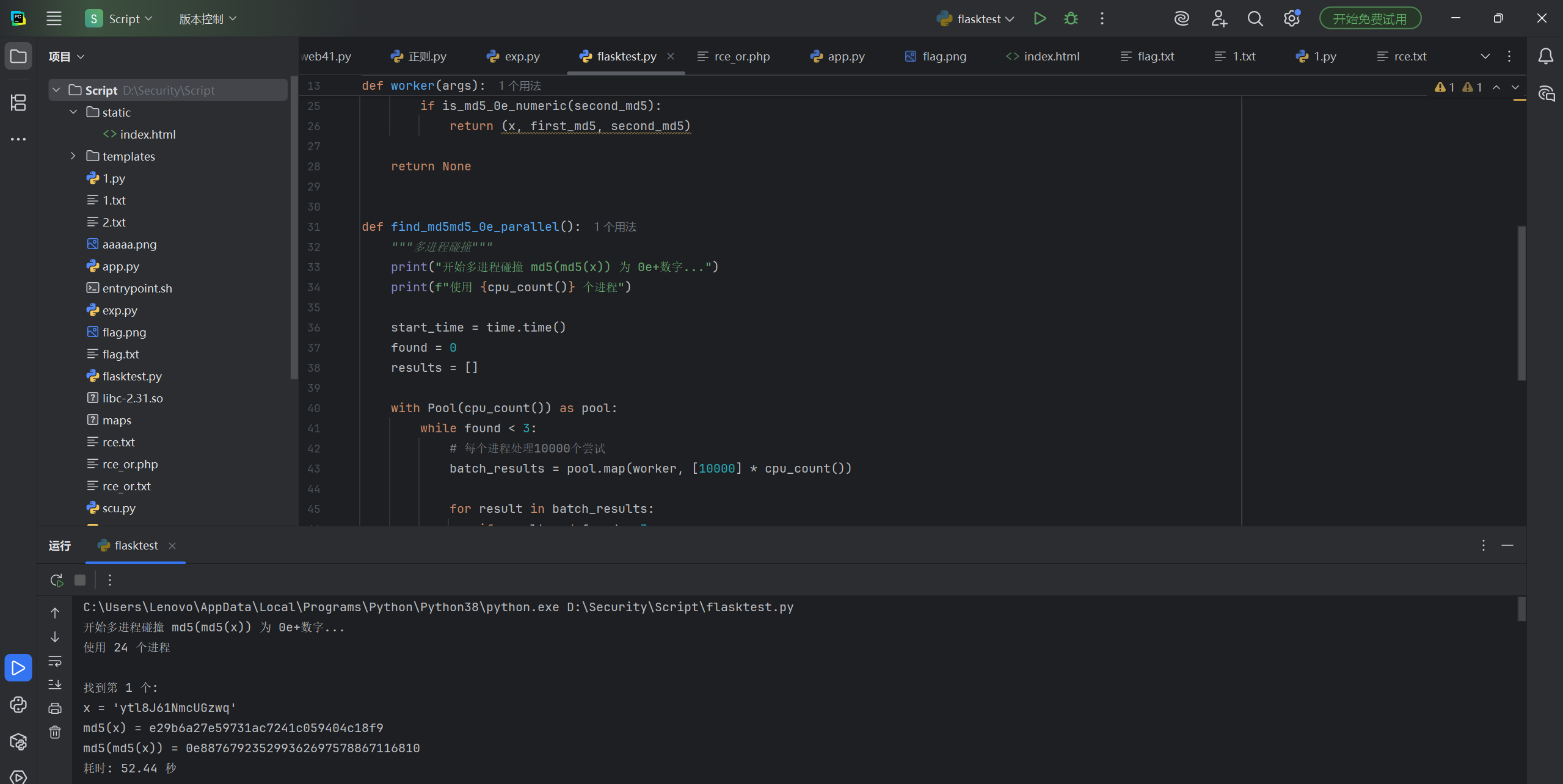Collapse the static folder
The width and height of the screenshot is (1563, 784).
73,112
